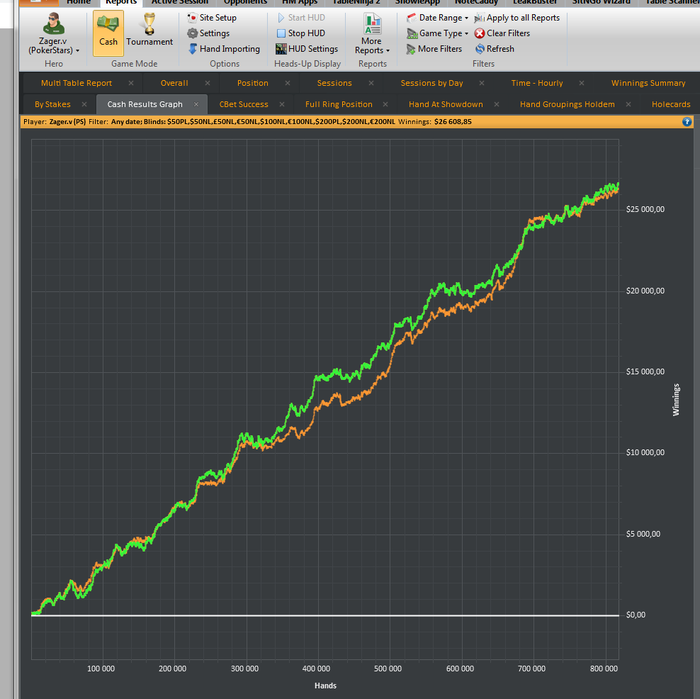Click the Start HUD button
This screenshot has height=699, width=700.
click(x=301, y=18)
